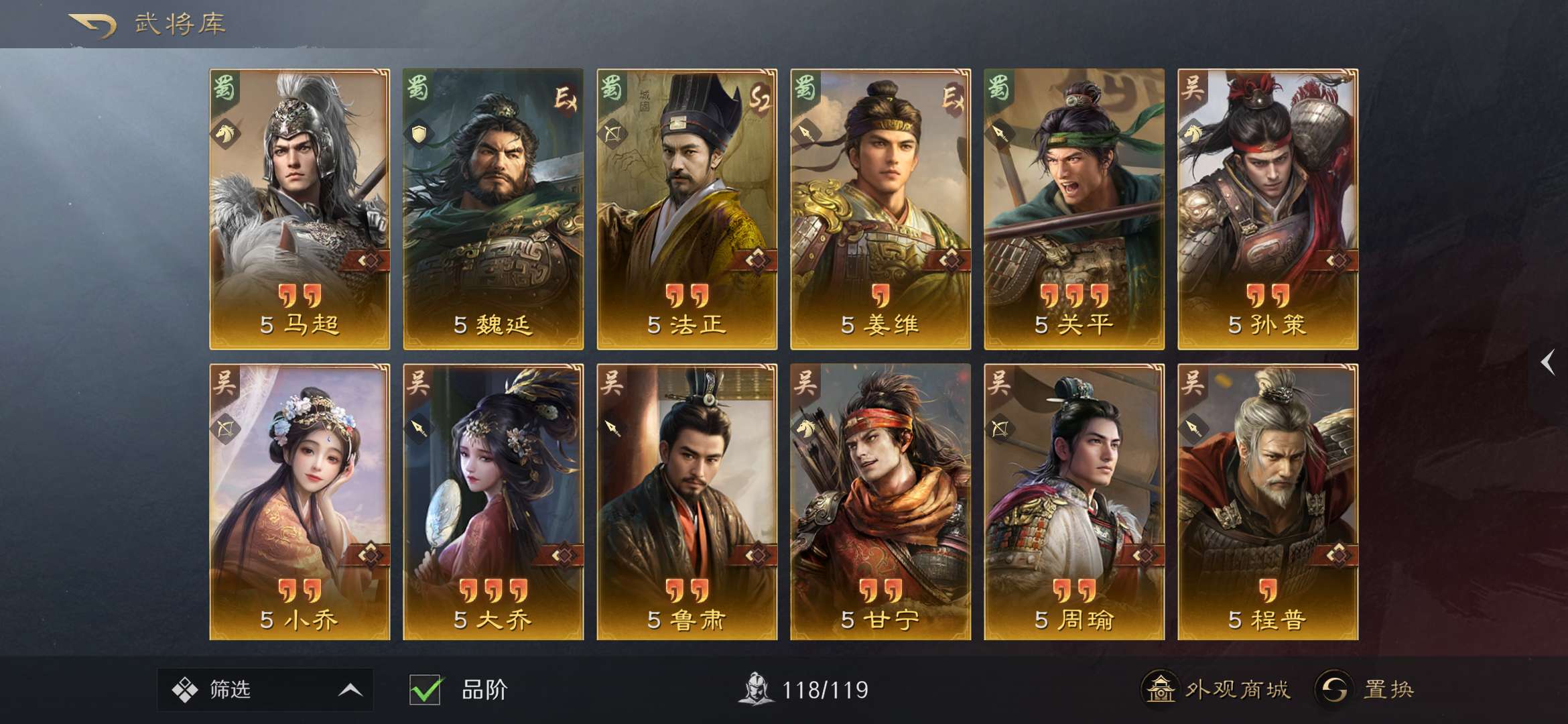Click the back arrow beside 武将库
Screen dimensions: 1568x724
(92, 25)
